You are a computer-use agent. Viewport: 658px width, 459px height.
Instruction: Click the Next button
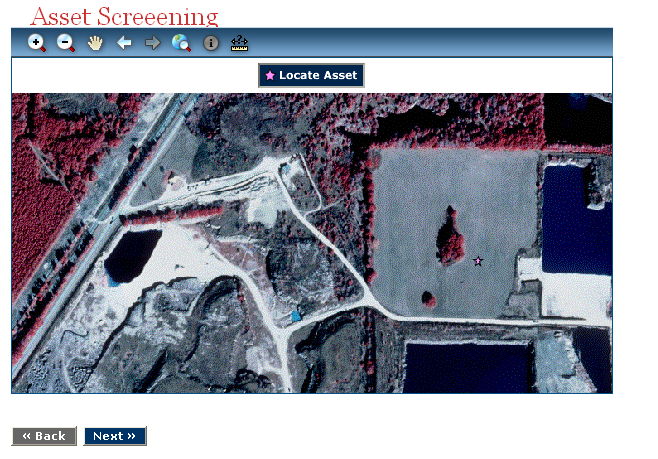pos(115,436)
